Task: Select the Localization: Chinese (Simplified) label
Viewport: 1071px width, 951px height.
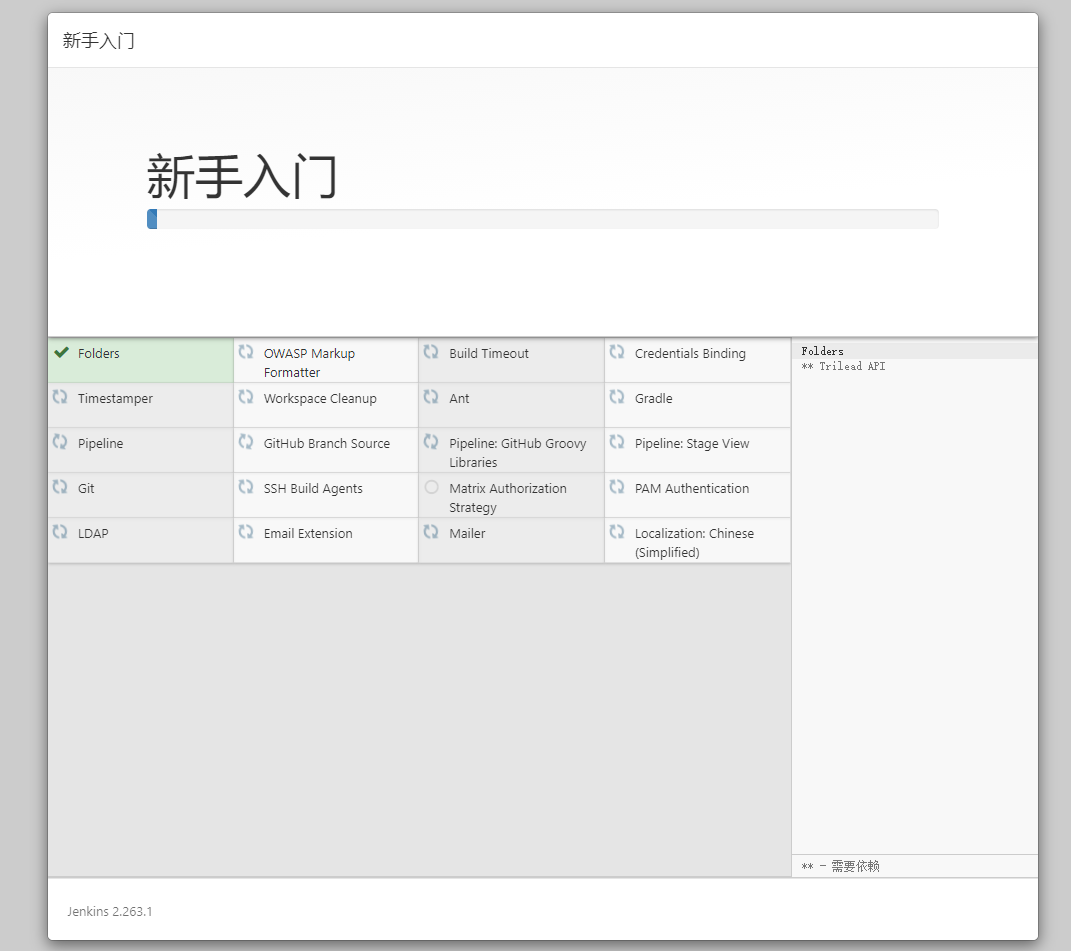Action: (694, 543)
